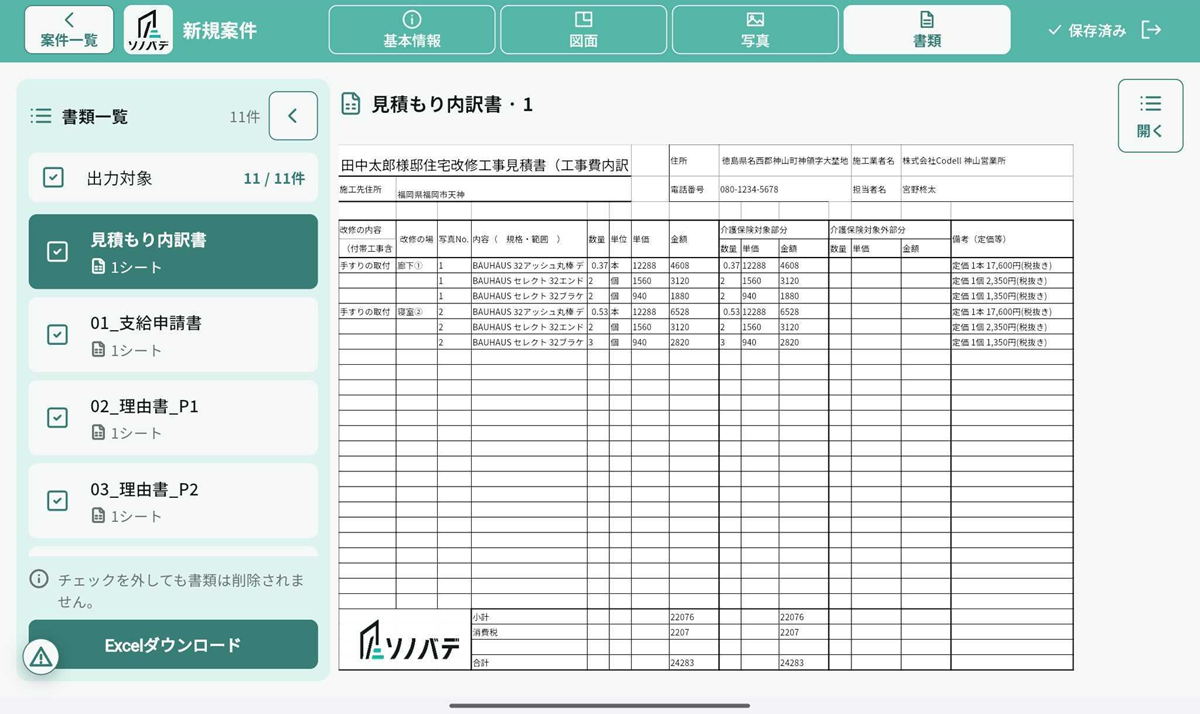Image resolution: width=1200 pixels, height=714 pixels.
Task: Click sheet icon under 02_理由書_P1
Action: (98, 433)
